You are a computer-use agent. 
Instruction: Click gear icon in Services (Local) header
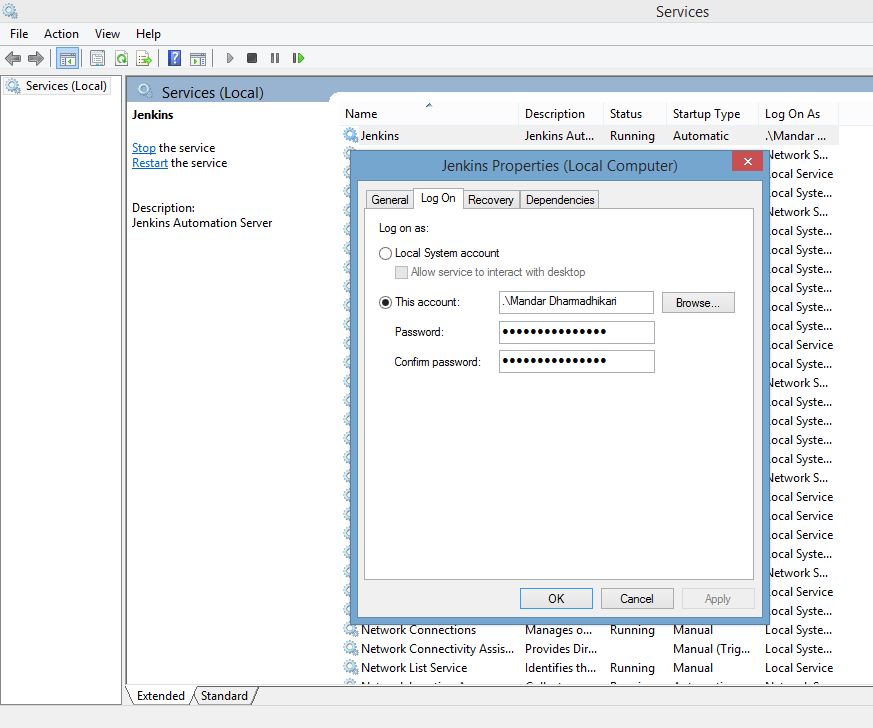pyautogui.click(x=145, y=91)
